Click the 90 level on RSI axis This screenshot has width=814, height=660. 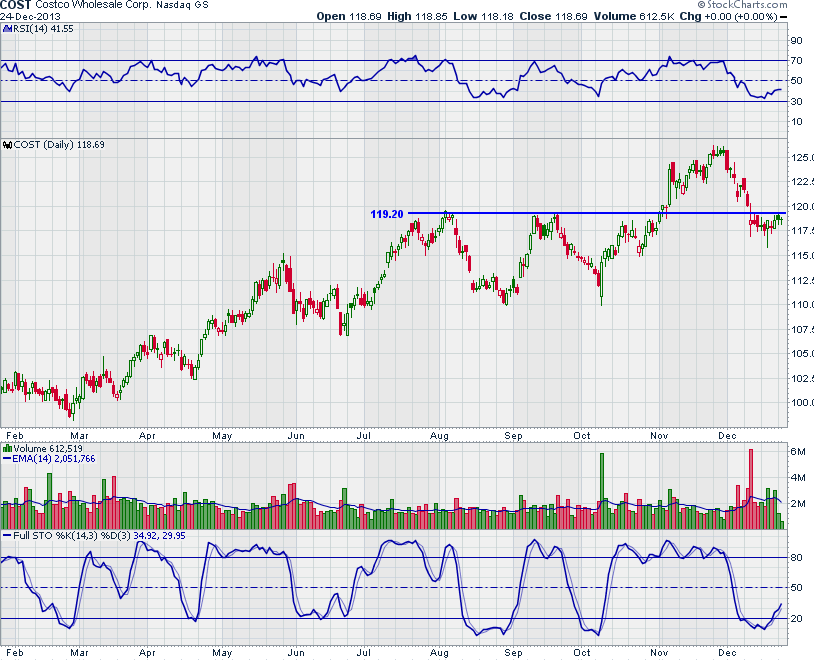[x=796, y=41]
